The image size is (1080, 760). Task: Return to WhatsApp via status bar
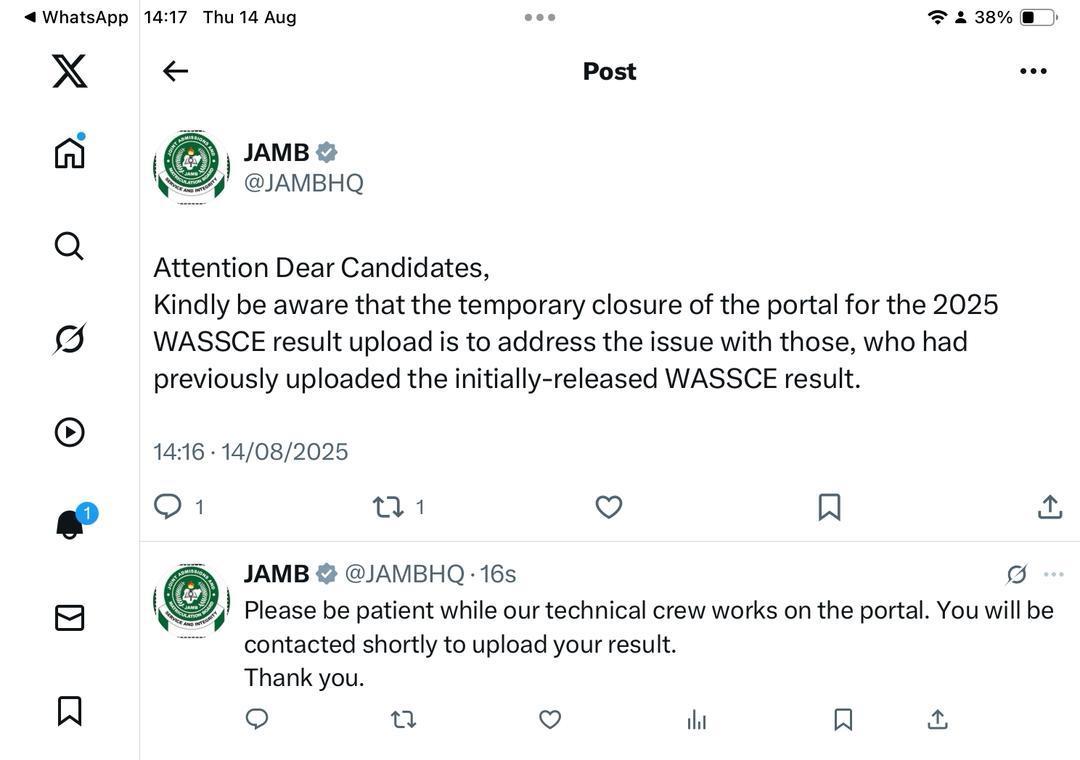coord(76,17)
